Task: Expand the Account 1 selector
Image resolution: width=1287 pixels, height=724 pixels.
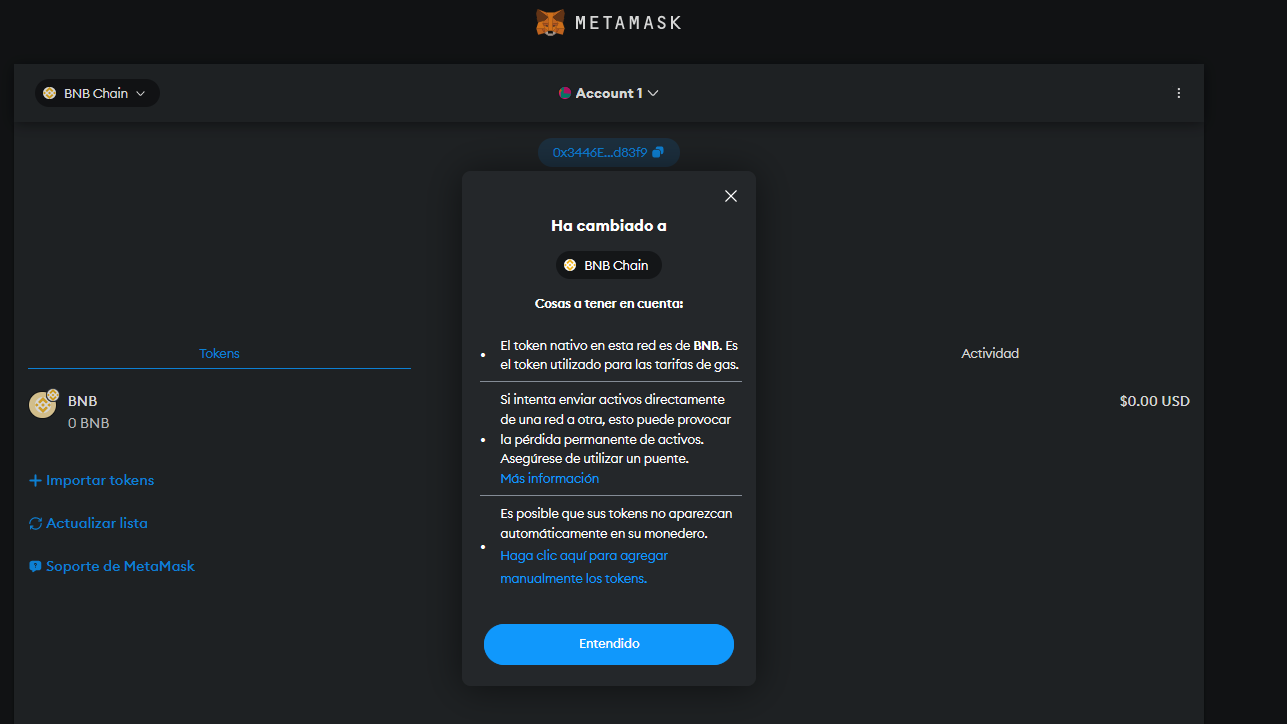Action: tap(609, 93)
